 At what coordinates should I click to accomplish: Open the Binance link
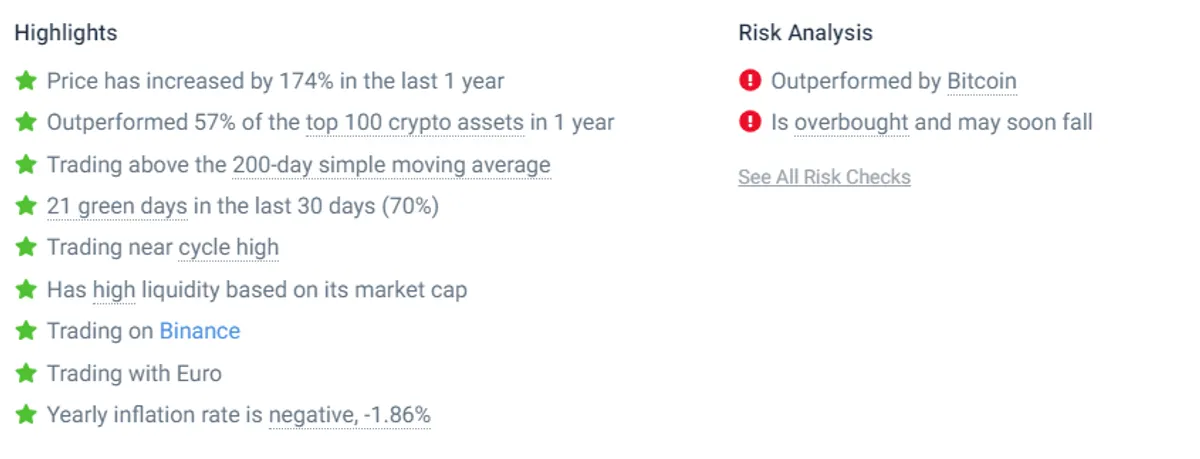(200, 331)
